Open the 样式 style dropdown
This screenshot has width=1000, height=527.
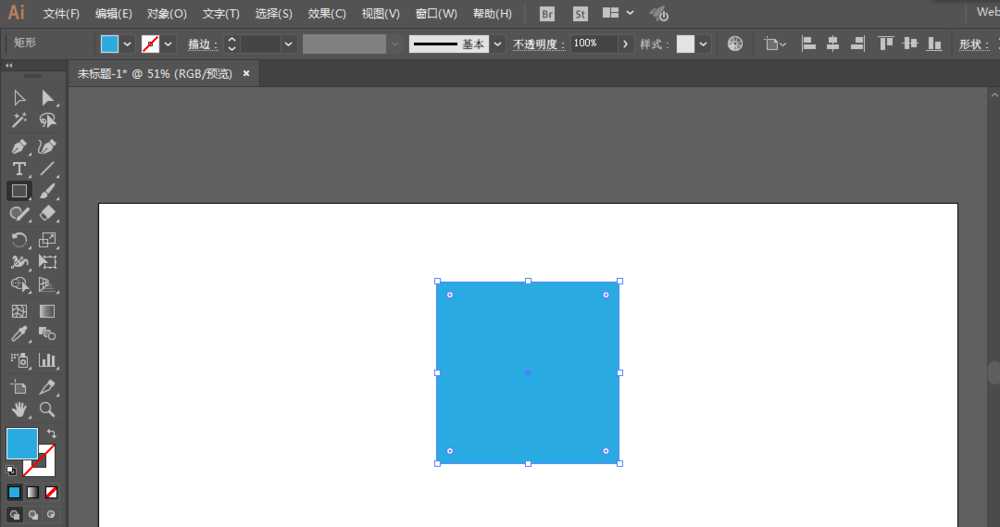pyautogui.click(x=703, y=44)
